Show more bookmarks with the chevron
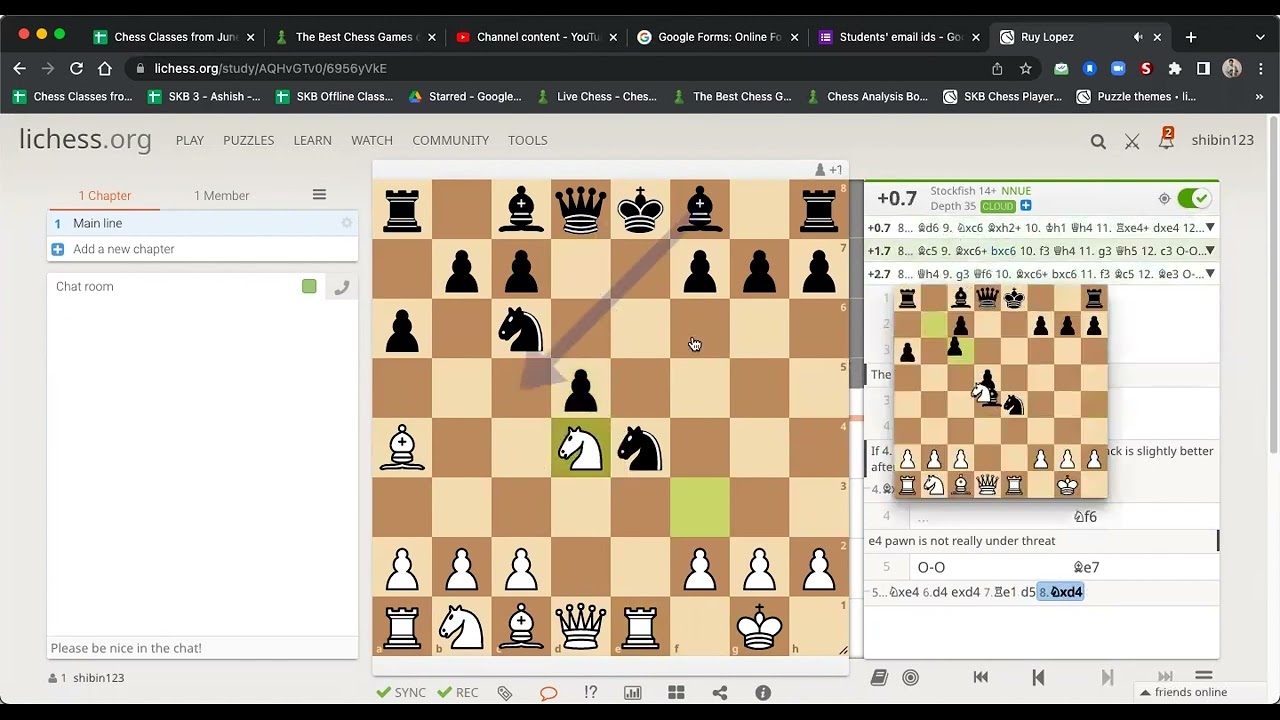Image resolution: width=1280 pixels, height=720 pixels. [1259, 97]
